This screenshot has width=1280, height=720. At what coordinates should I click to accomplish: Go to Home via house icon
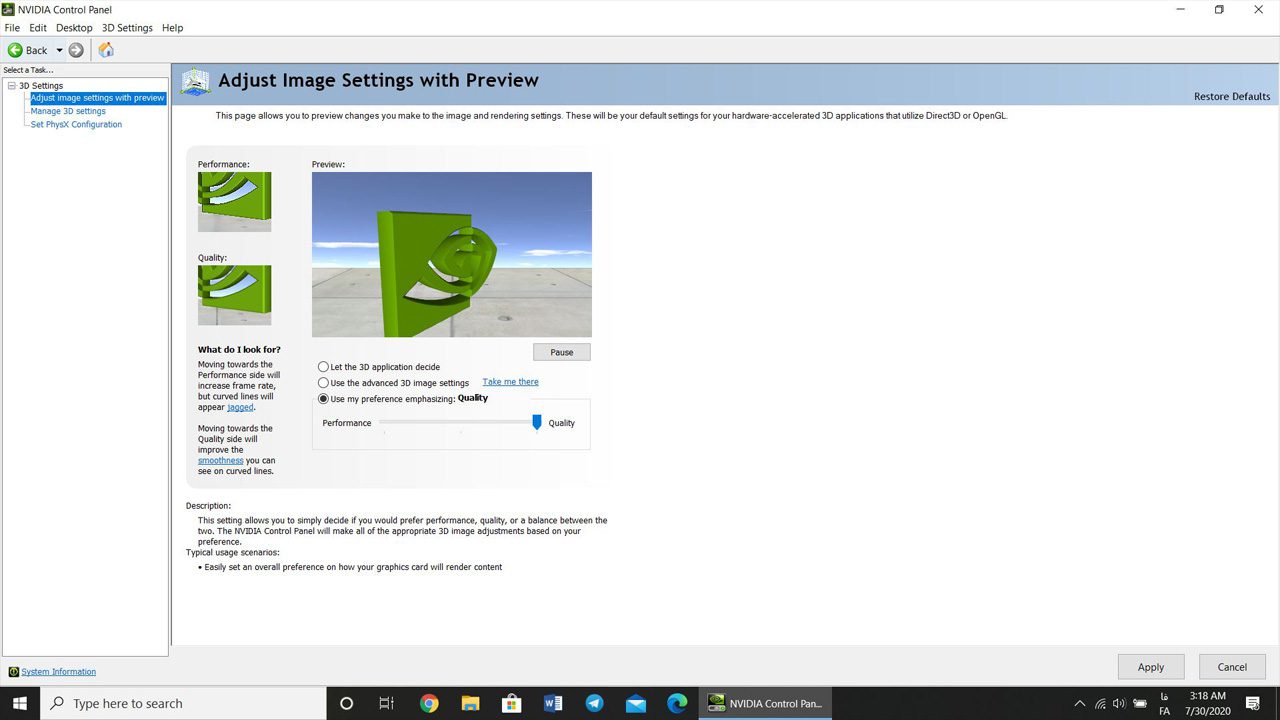pyautogui.click(x=106, y=50)
